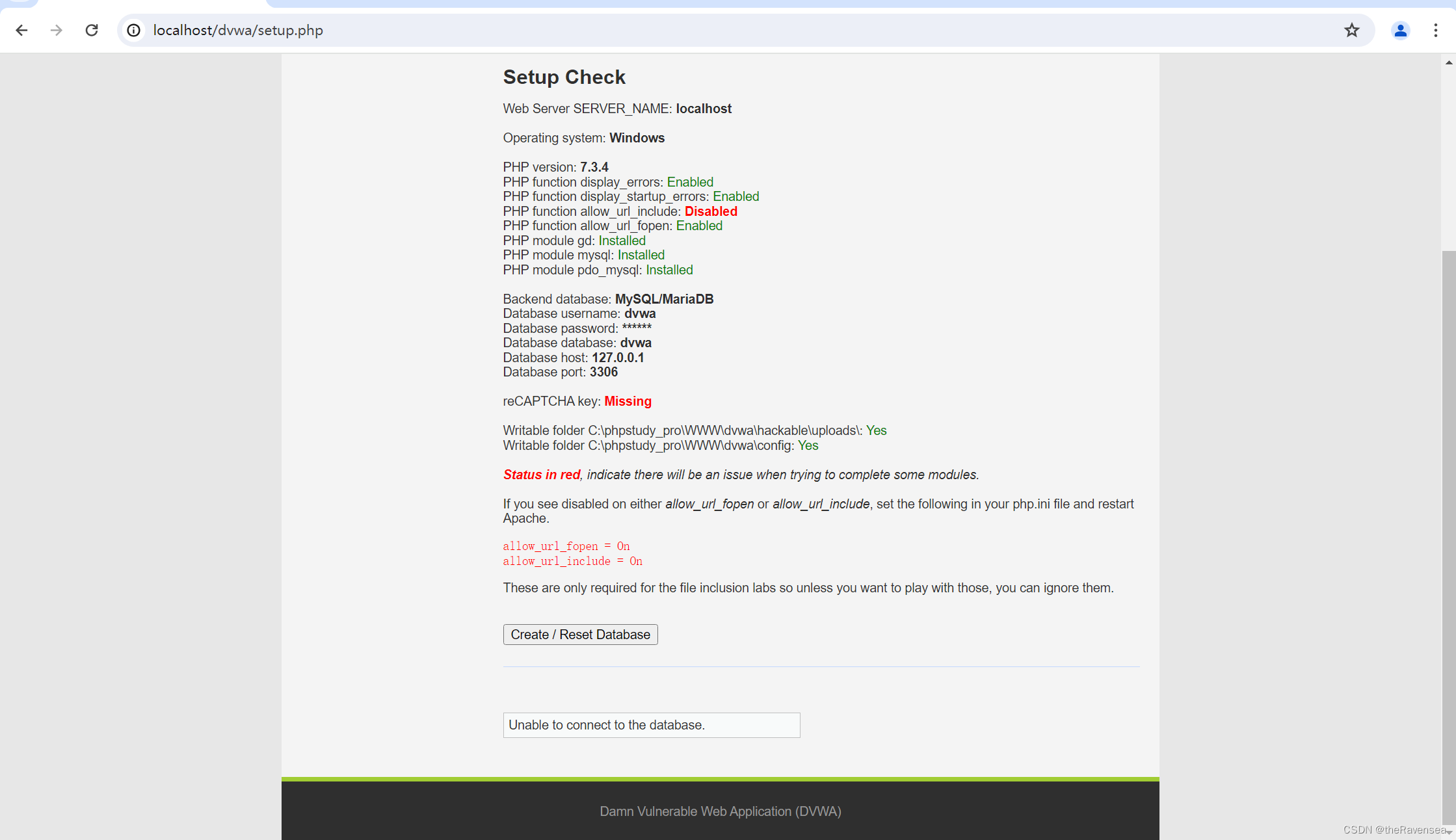Click scrollbar up arrow at top
This screenshot has width=1456, height=840.
click(x=1448, y=62)
